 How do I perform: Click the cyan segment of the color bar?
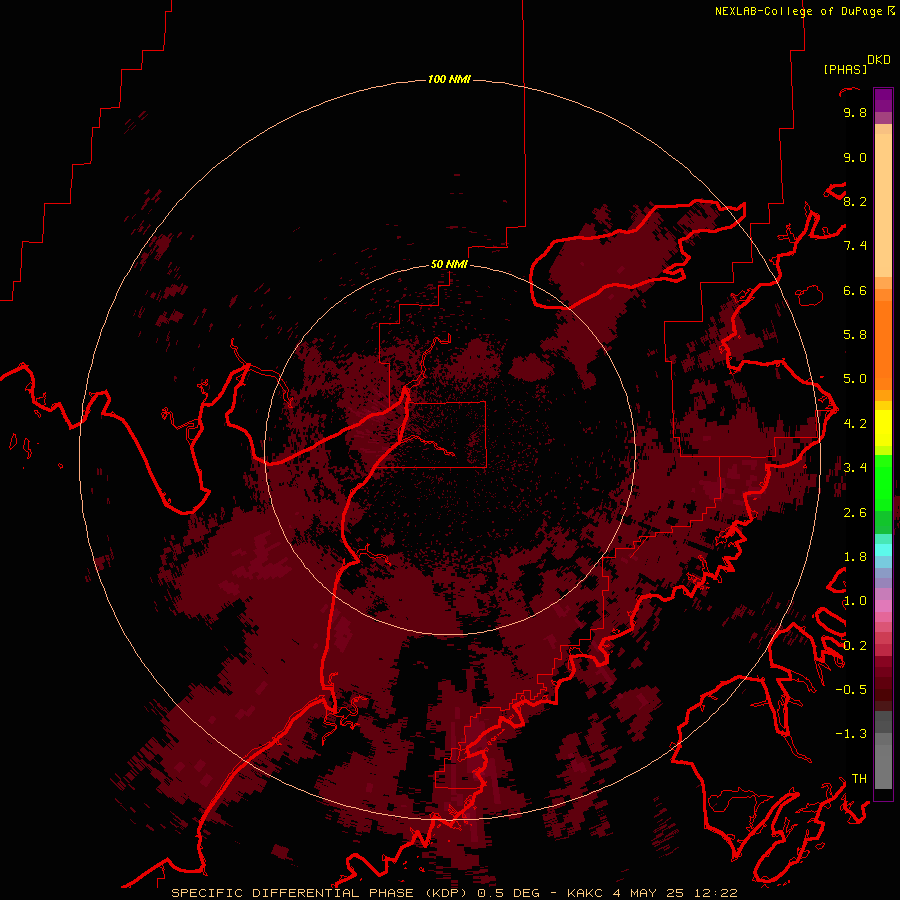(x=883, y=550)
